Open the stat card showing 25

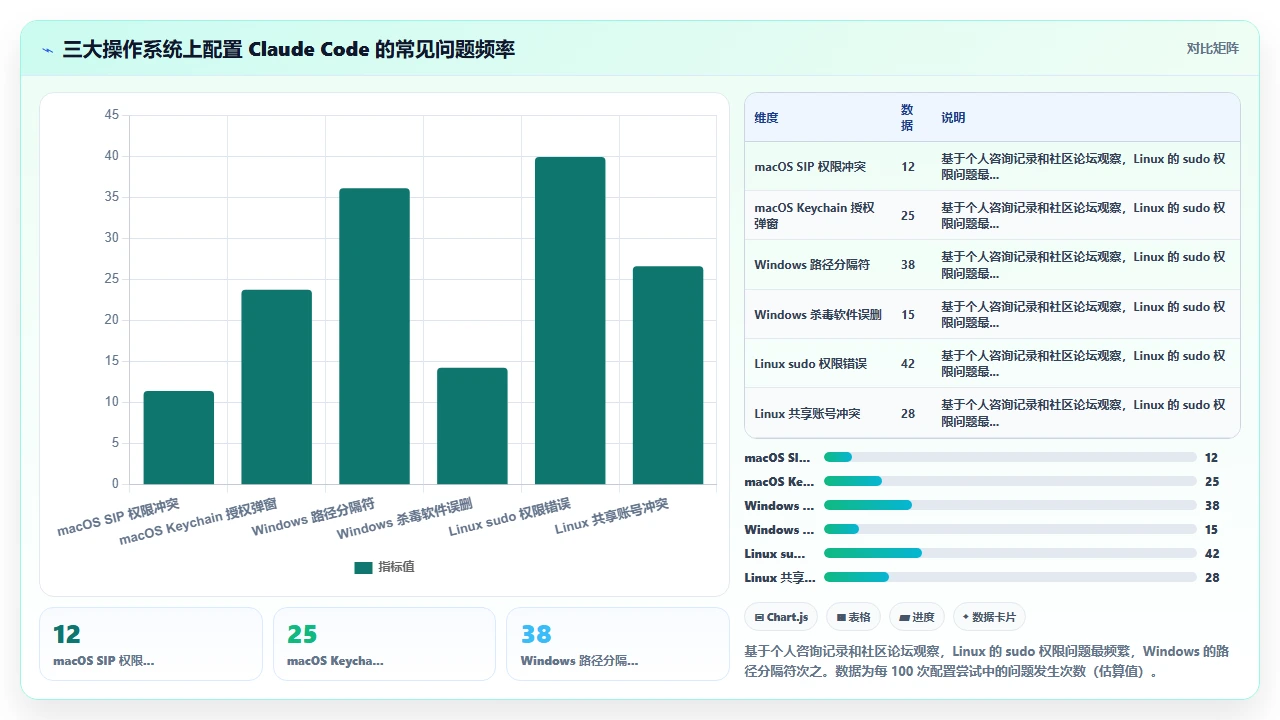(384, 644)
